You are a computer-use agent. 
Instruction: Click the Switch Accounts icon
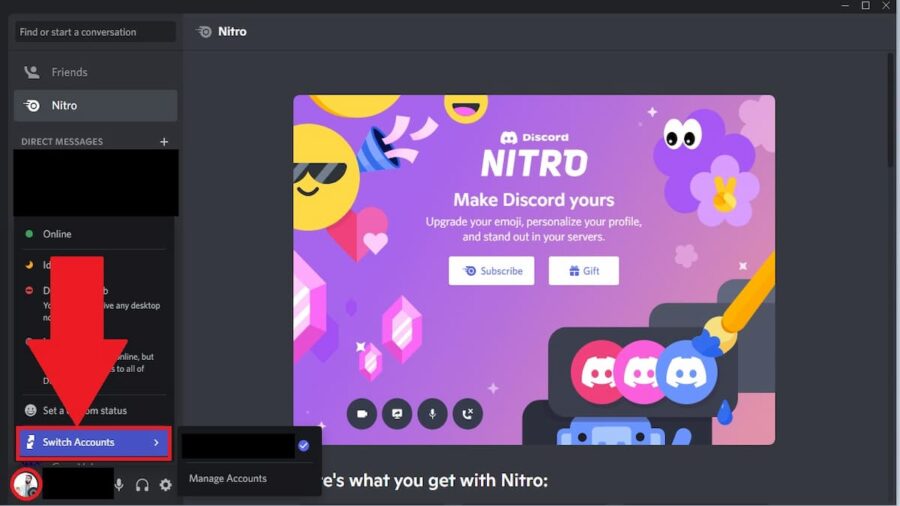coord(30,442)
